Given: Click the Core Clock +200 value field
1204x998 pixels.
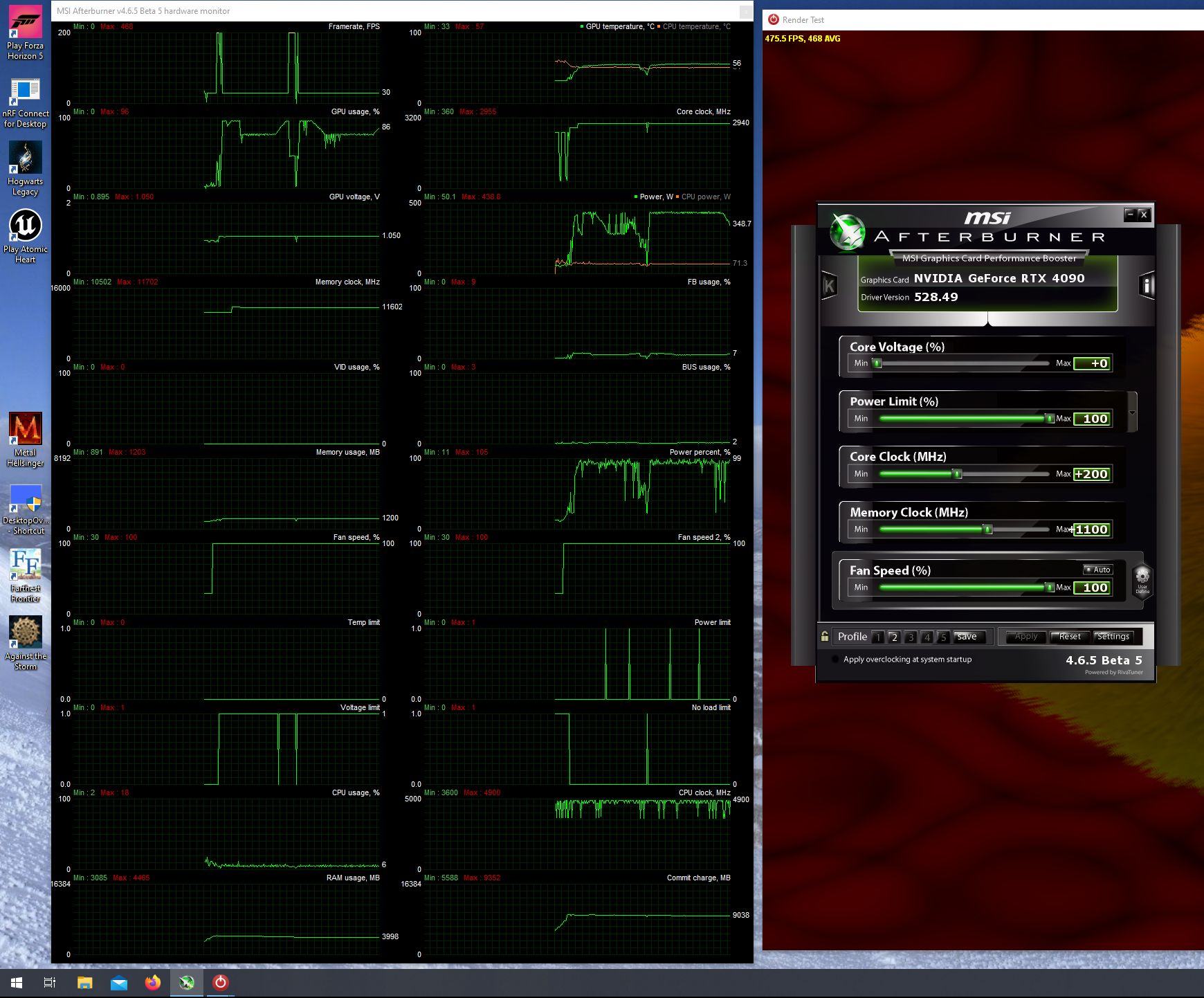Looking at the screenshot, I should 1092,474.
